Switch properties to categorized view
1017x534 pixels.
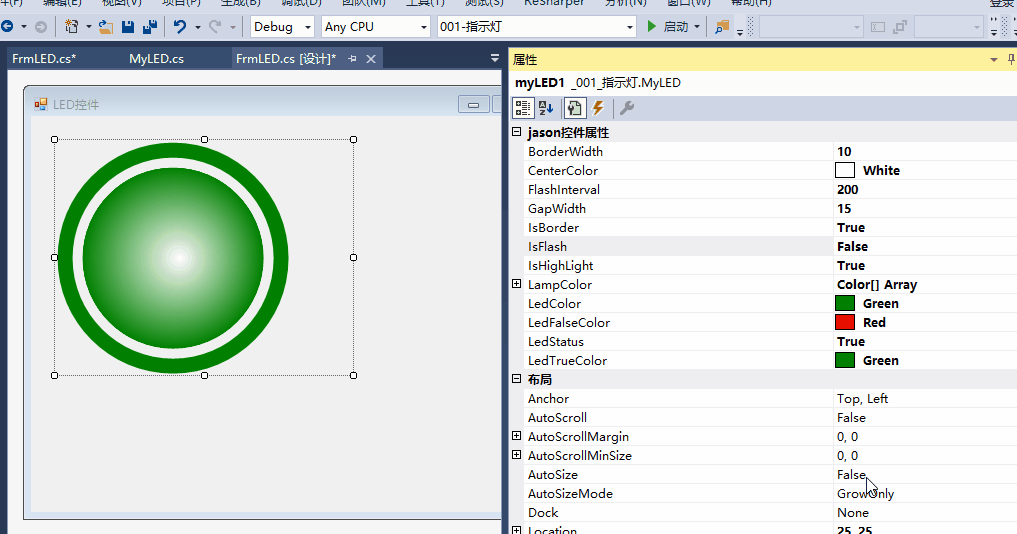[523, 108]
